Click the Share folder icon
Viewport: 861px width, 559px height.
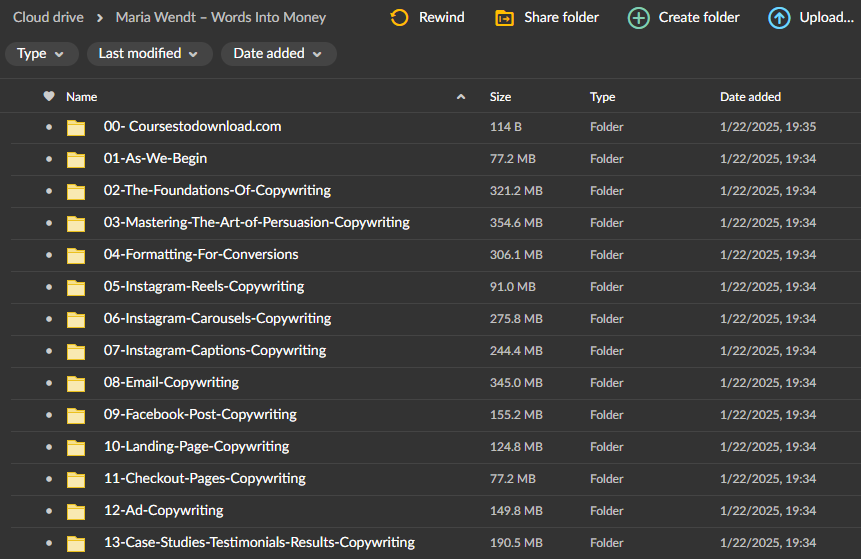click(504, 18)
